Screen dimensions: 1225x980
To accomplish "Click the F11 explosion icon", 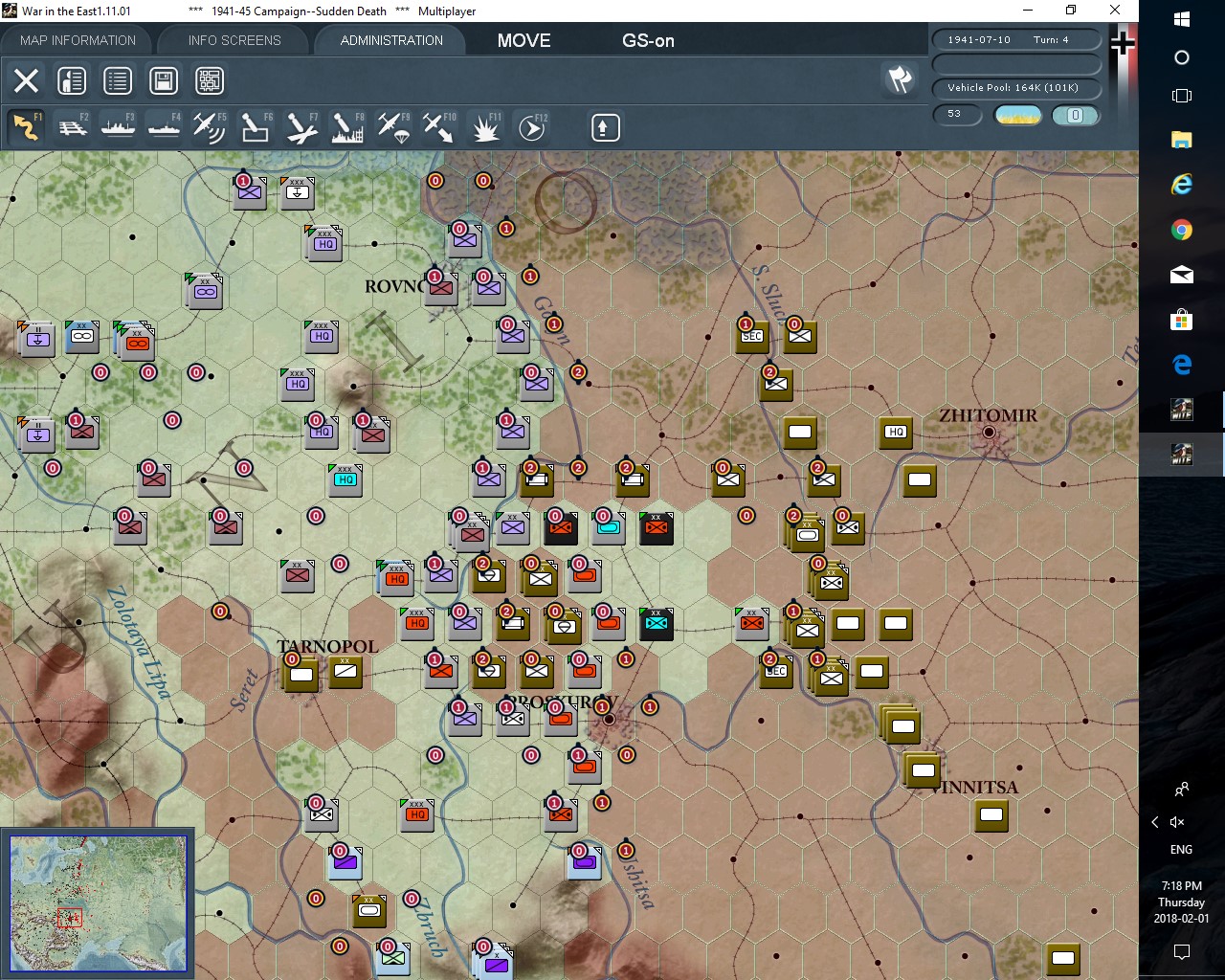I will click(485, 127).
